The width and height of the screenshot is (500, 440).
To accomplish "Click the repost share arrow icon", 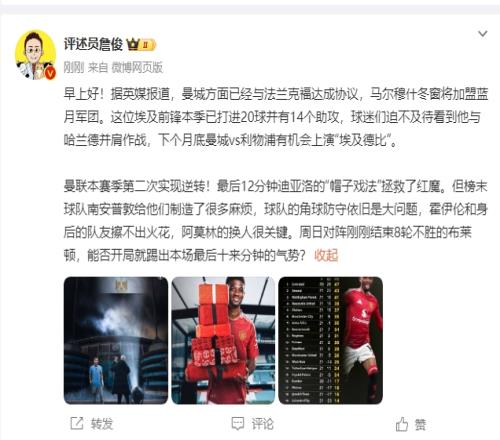I will 77,424.
